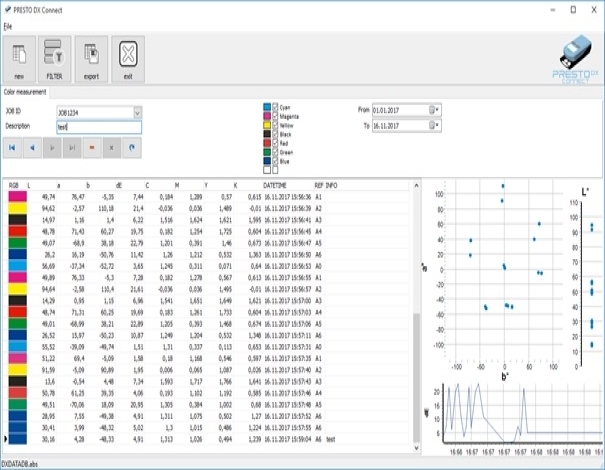Click the INFO column header
Viewport: 605px width, 470px height.
click(x=366, y=186)
